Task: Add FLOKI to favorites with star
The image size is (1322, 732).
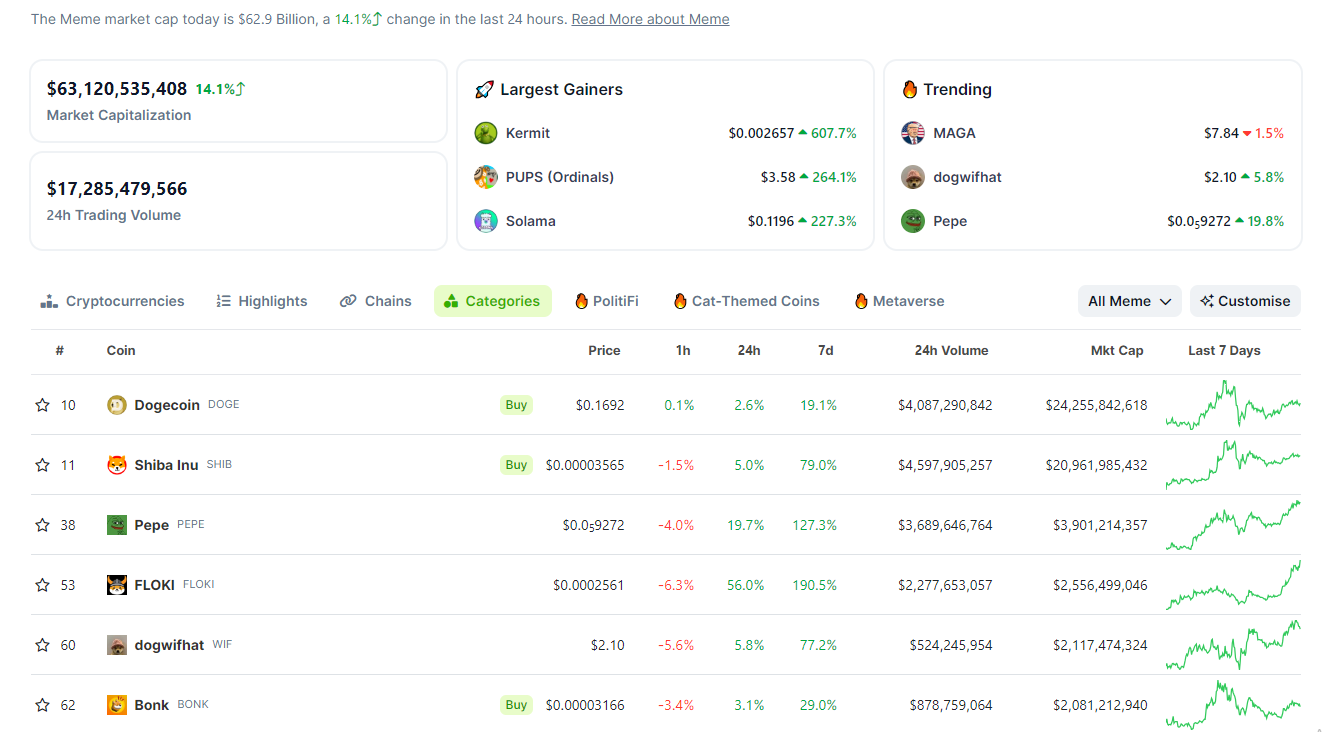Action: coord(42,585)
